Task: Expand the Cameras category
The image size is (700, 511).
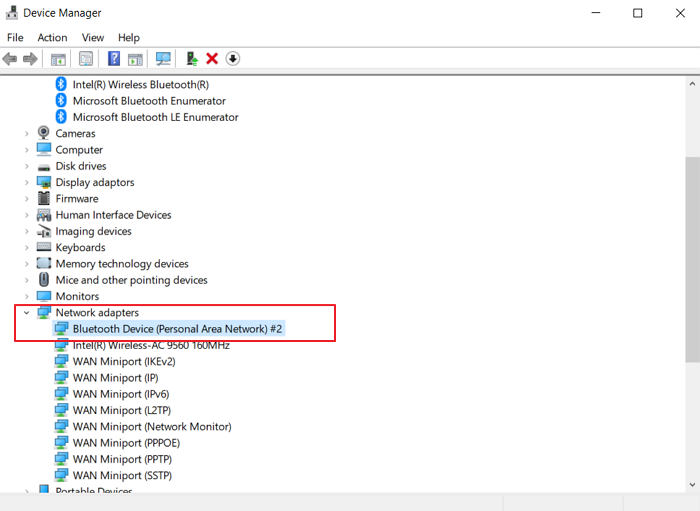Action: point(27,134)
